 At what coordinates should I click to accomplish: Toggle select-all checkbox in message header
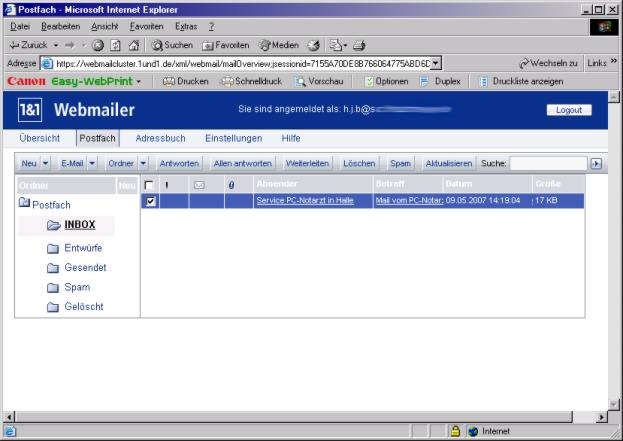coord(150,185)
